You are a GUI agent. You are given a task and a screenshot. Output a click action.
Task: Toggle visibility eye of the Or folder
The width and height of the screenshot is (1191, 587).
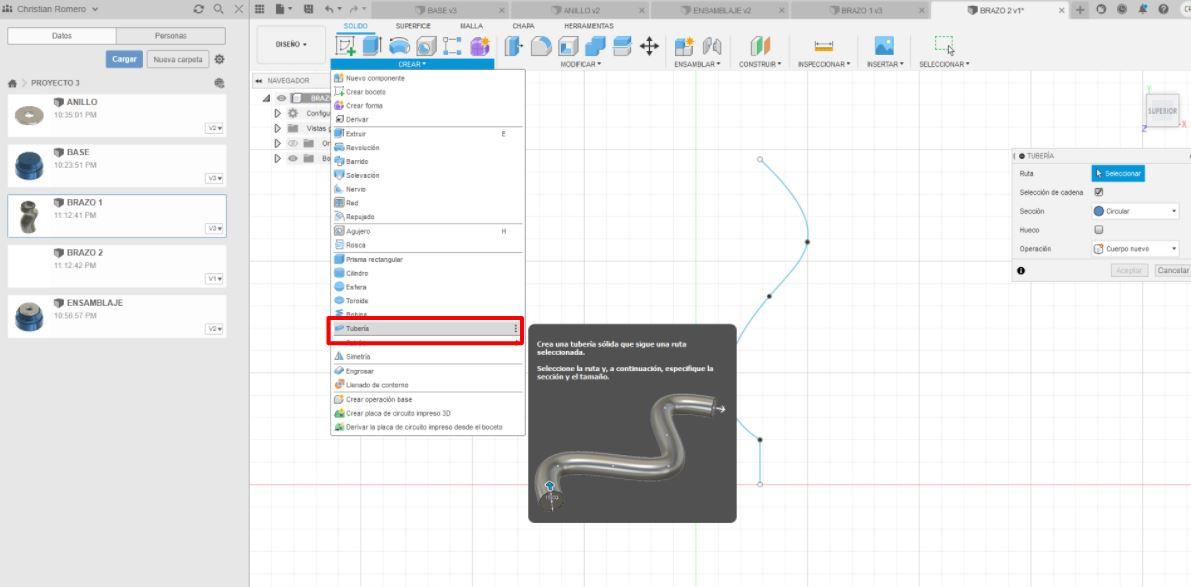292,144
